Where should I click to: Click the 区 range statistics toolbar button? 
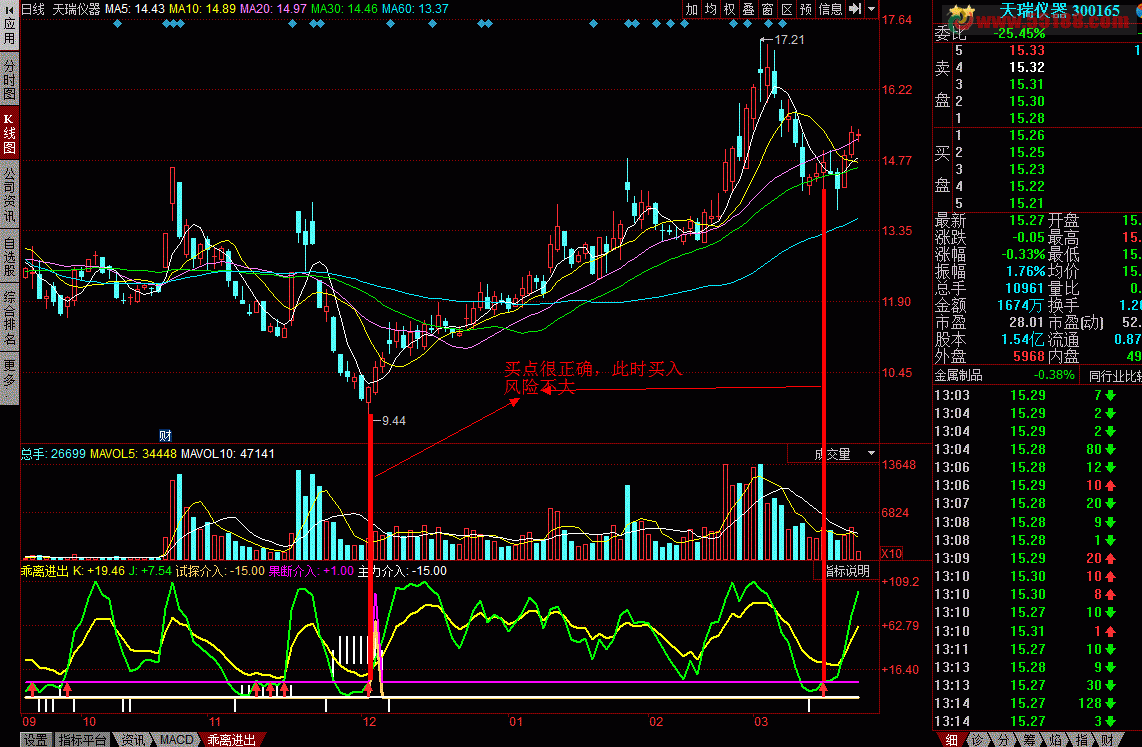[x=786, y=9]
